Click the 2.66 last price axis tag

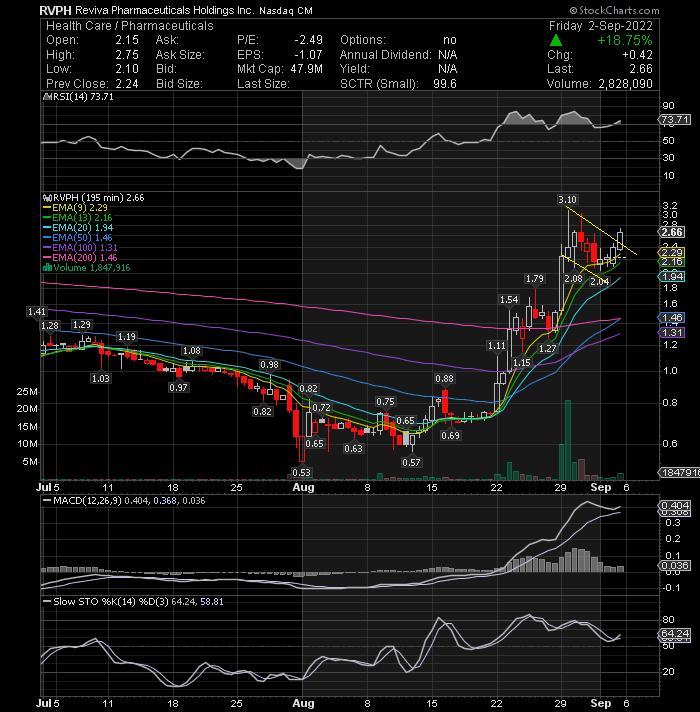point(672,232)
